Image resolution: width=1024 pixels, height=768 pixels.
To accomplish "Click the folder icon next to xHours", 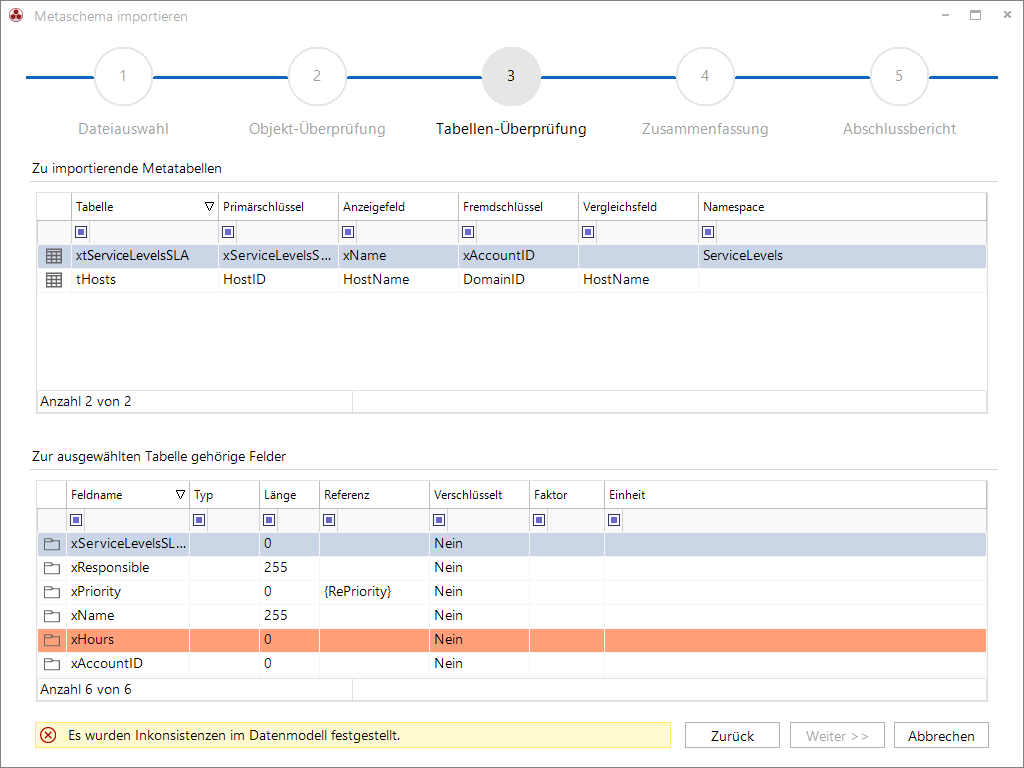I will 52,640.
